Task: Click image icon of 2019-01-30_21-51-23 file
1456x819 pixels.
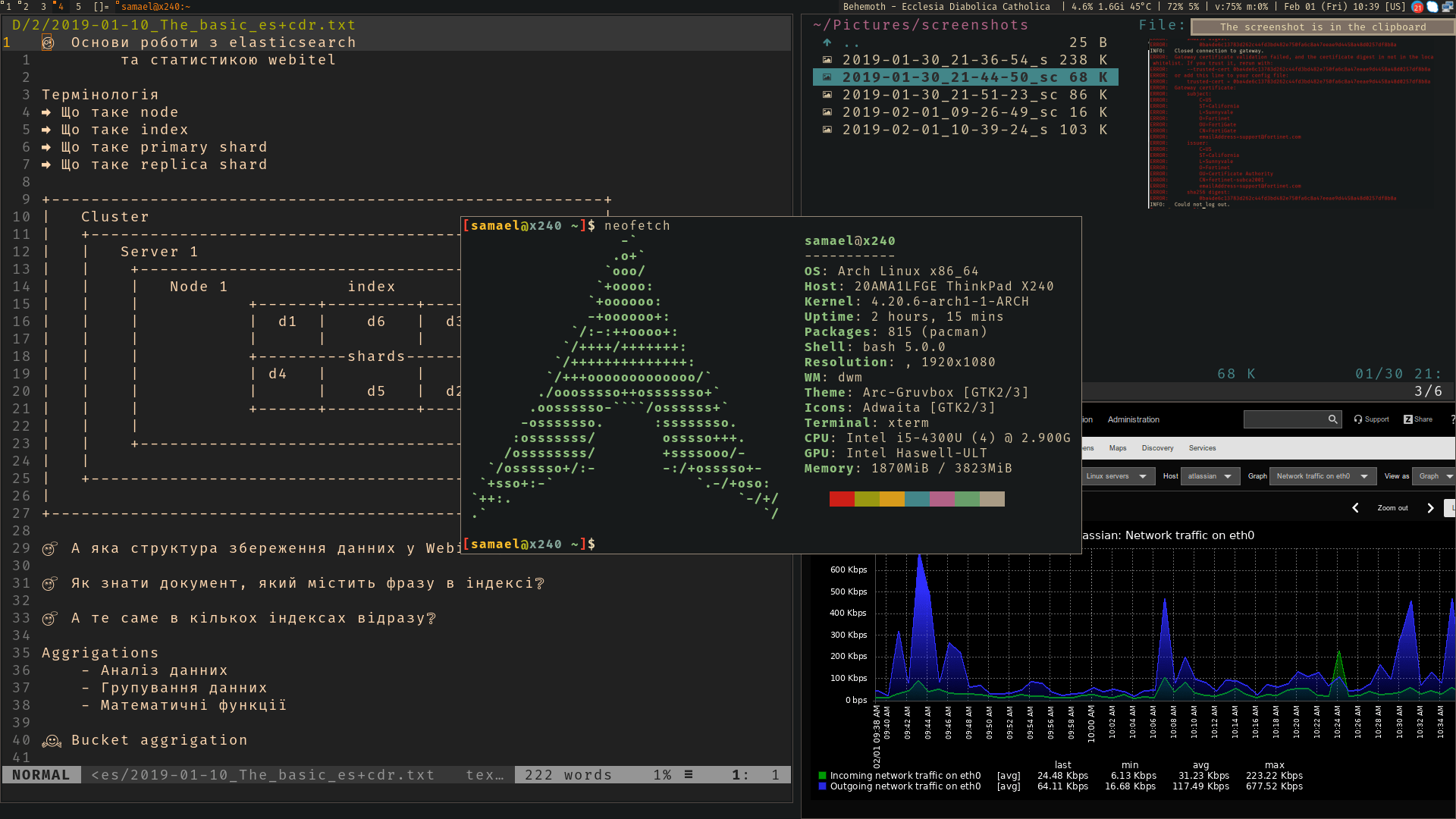Action: (827, 94)
